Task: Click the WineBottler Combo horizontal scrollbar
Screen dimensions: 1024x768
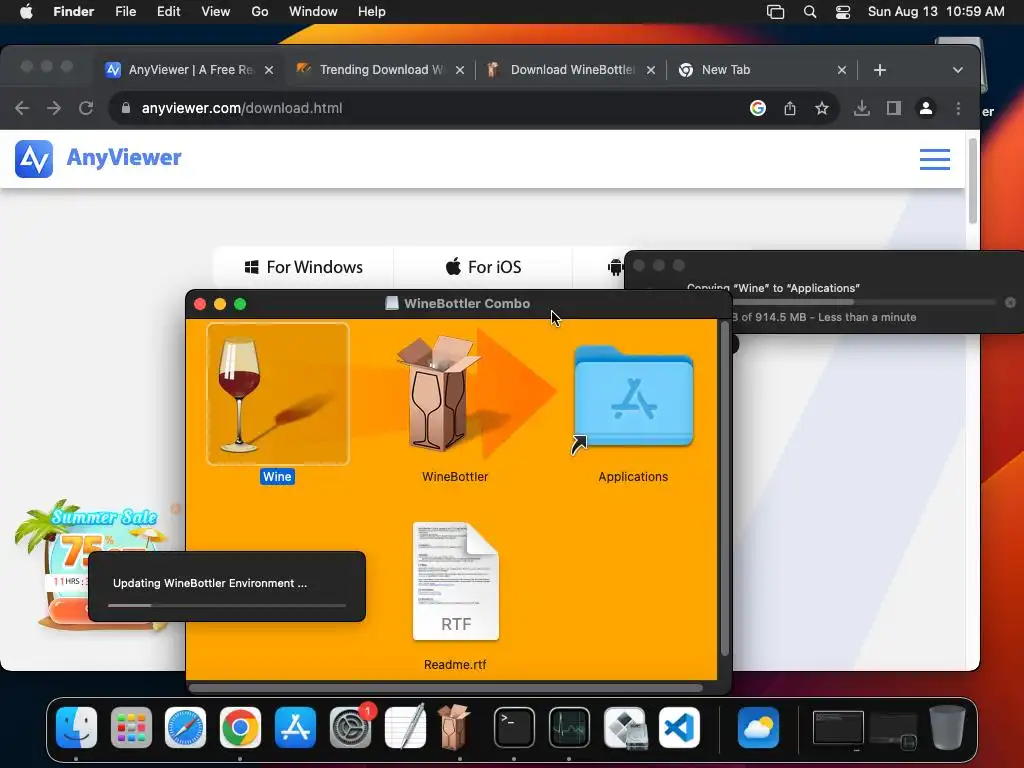Action: (446, 688)
